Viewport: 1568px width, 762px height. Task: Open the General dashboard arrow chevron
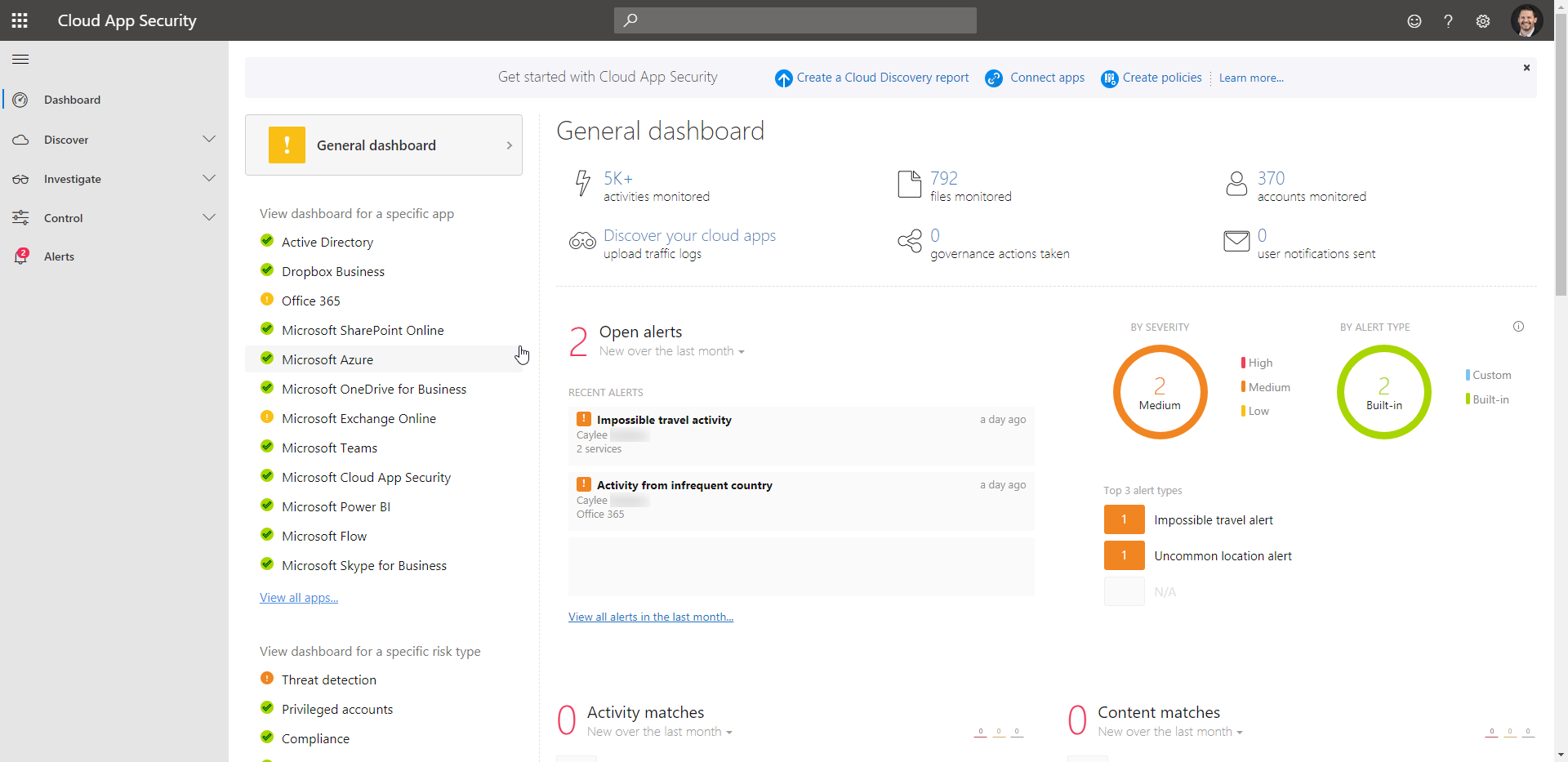point(510,145)
